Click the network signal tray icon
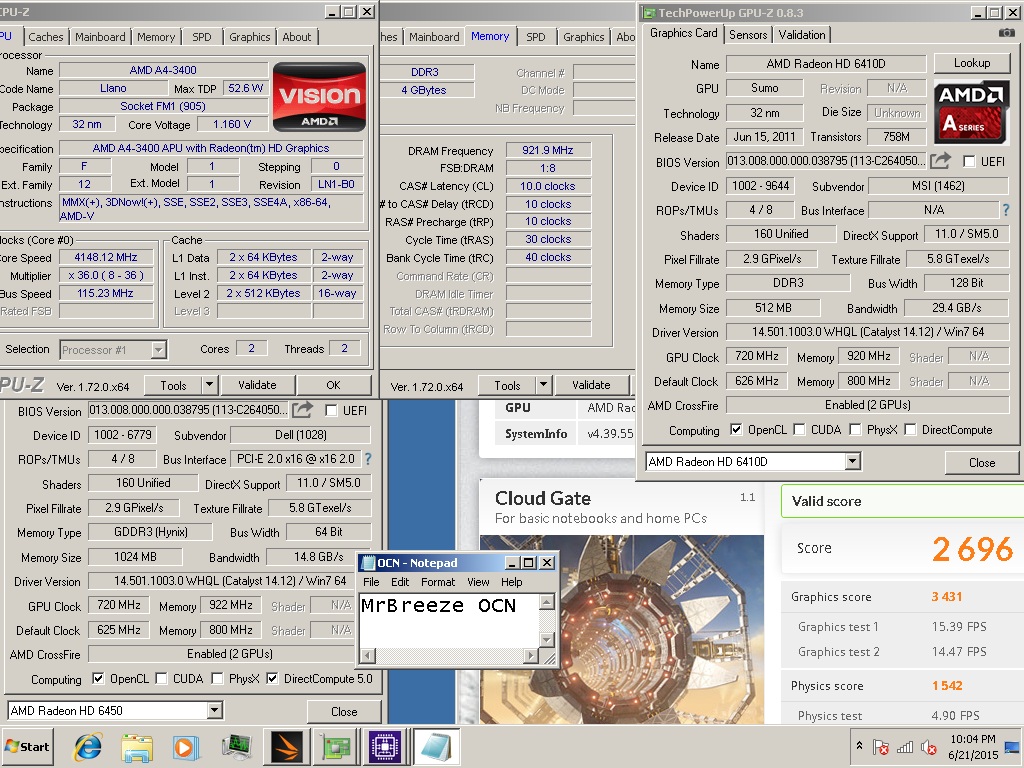 tap(905, 747)
